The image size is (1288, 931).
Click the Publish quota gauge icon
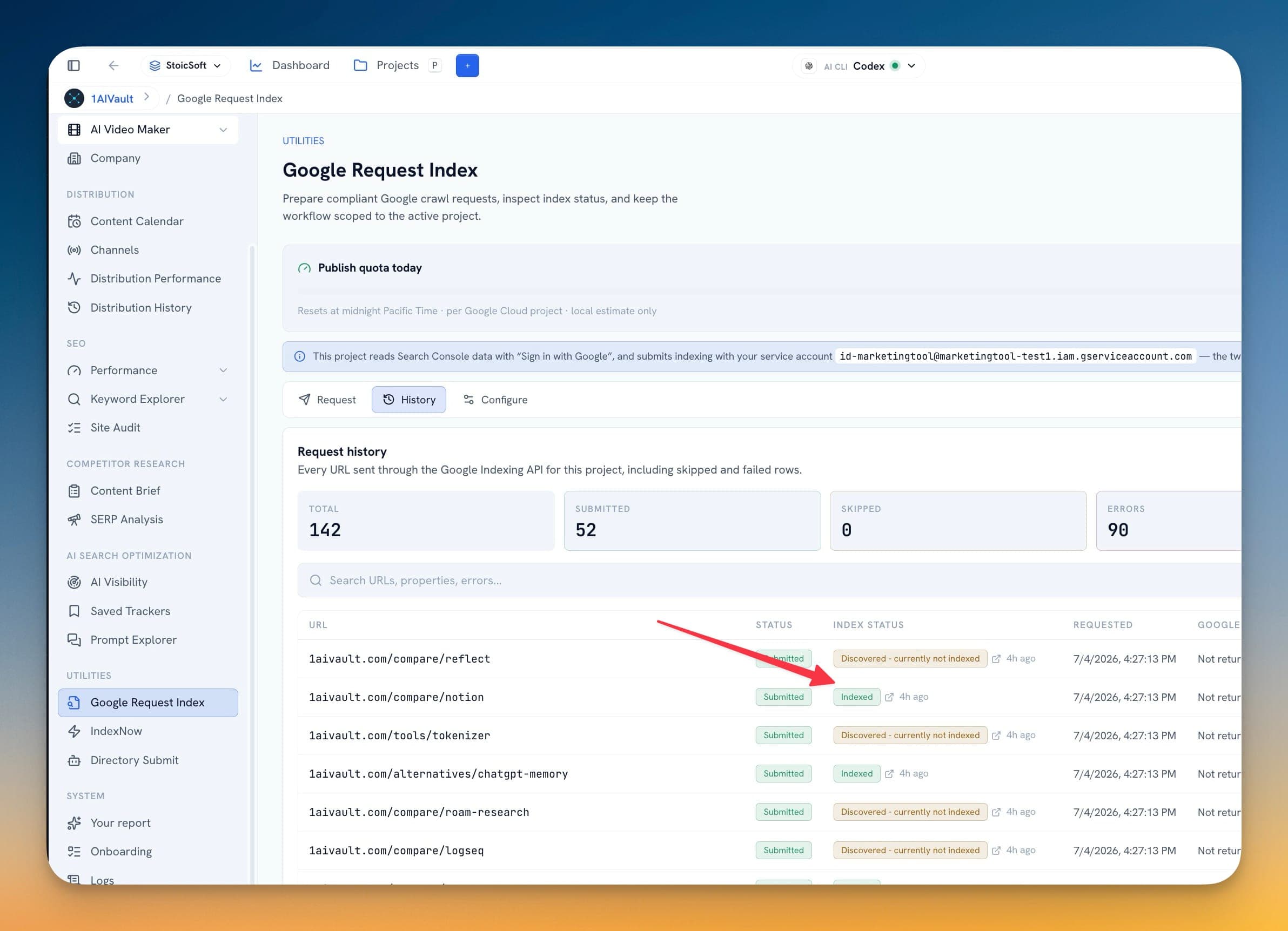click(x=304, y=268)
